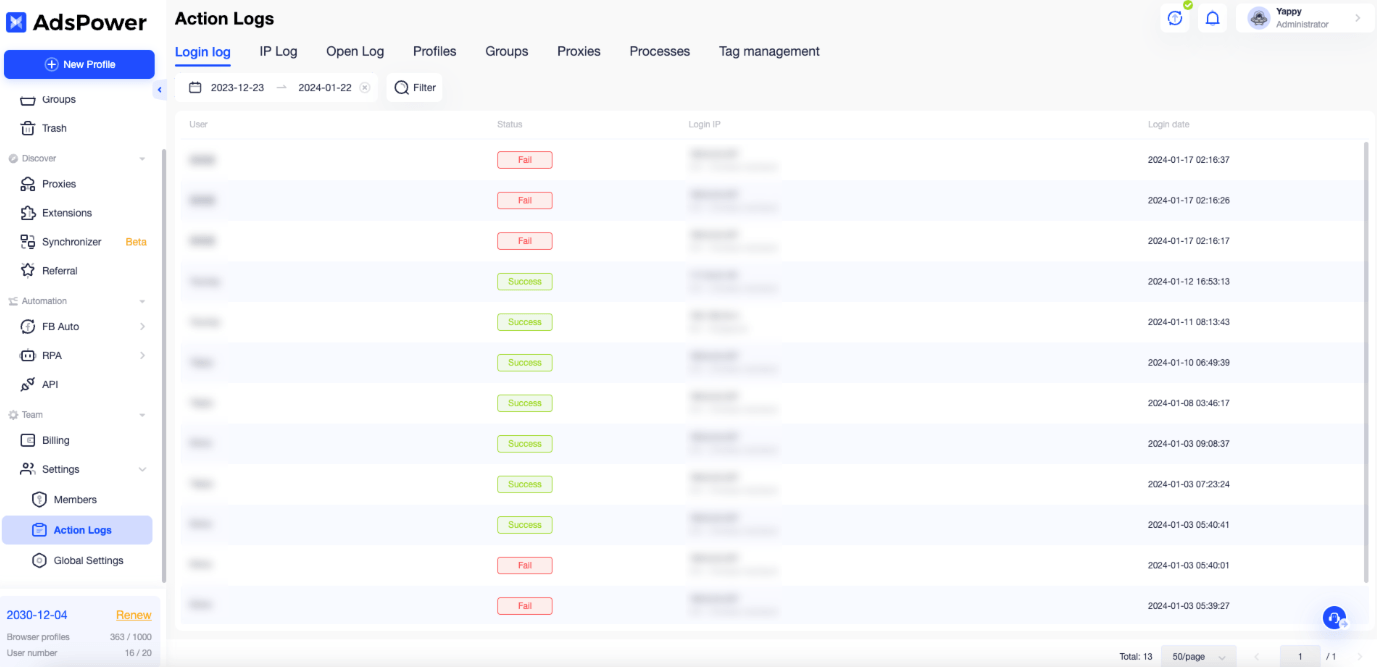Collapse the Team section
The width and height of the screenshot is (1377, 667).
click(x=142, y=415)
